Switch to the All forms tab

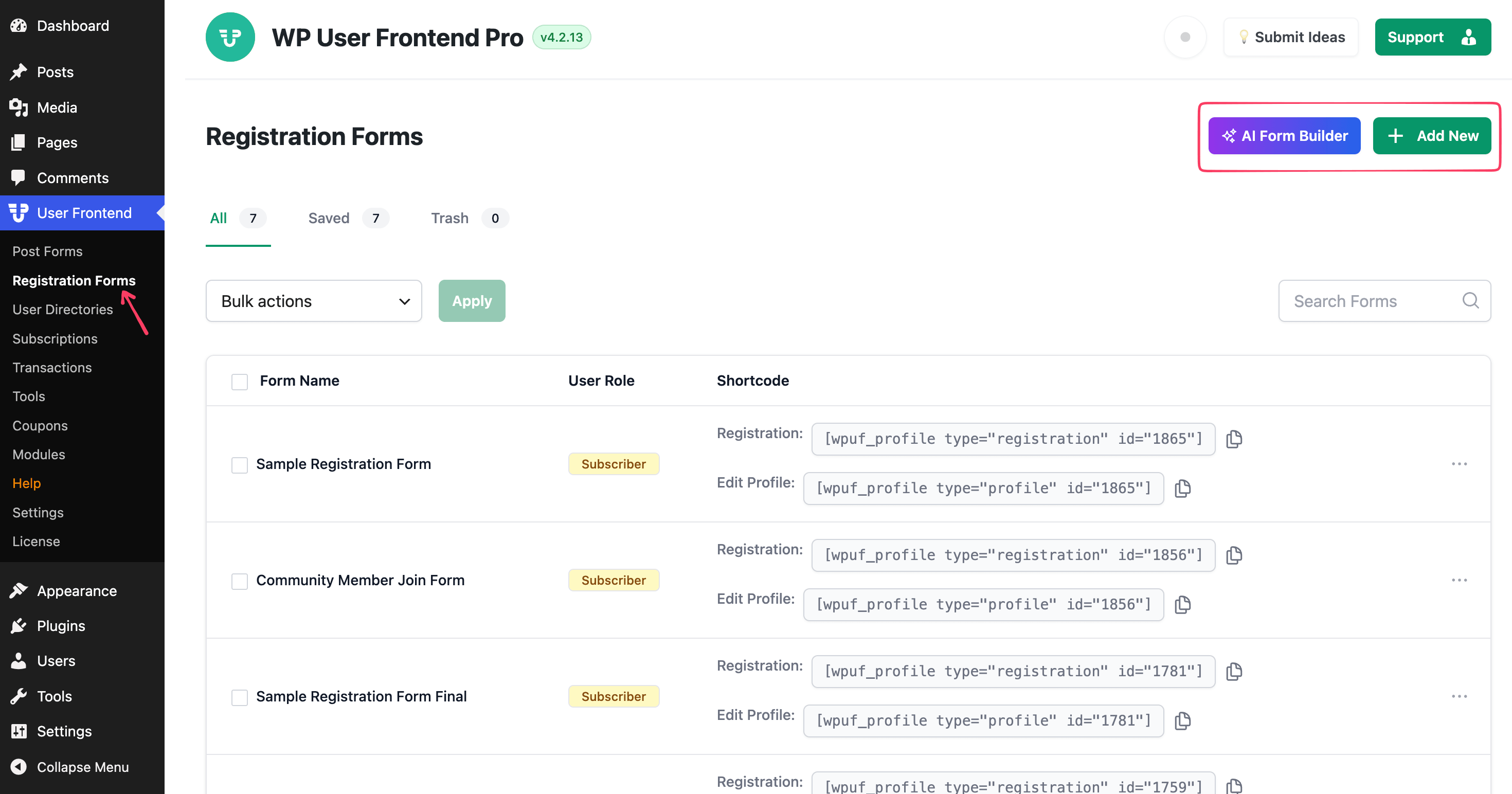(x=238, y=219)
